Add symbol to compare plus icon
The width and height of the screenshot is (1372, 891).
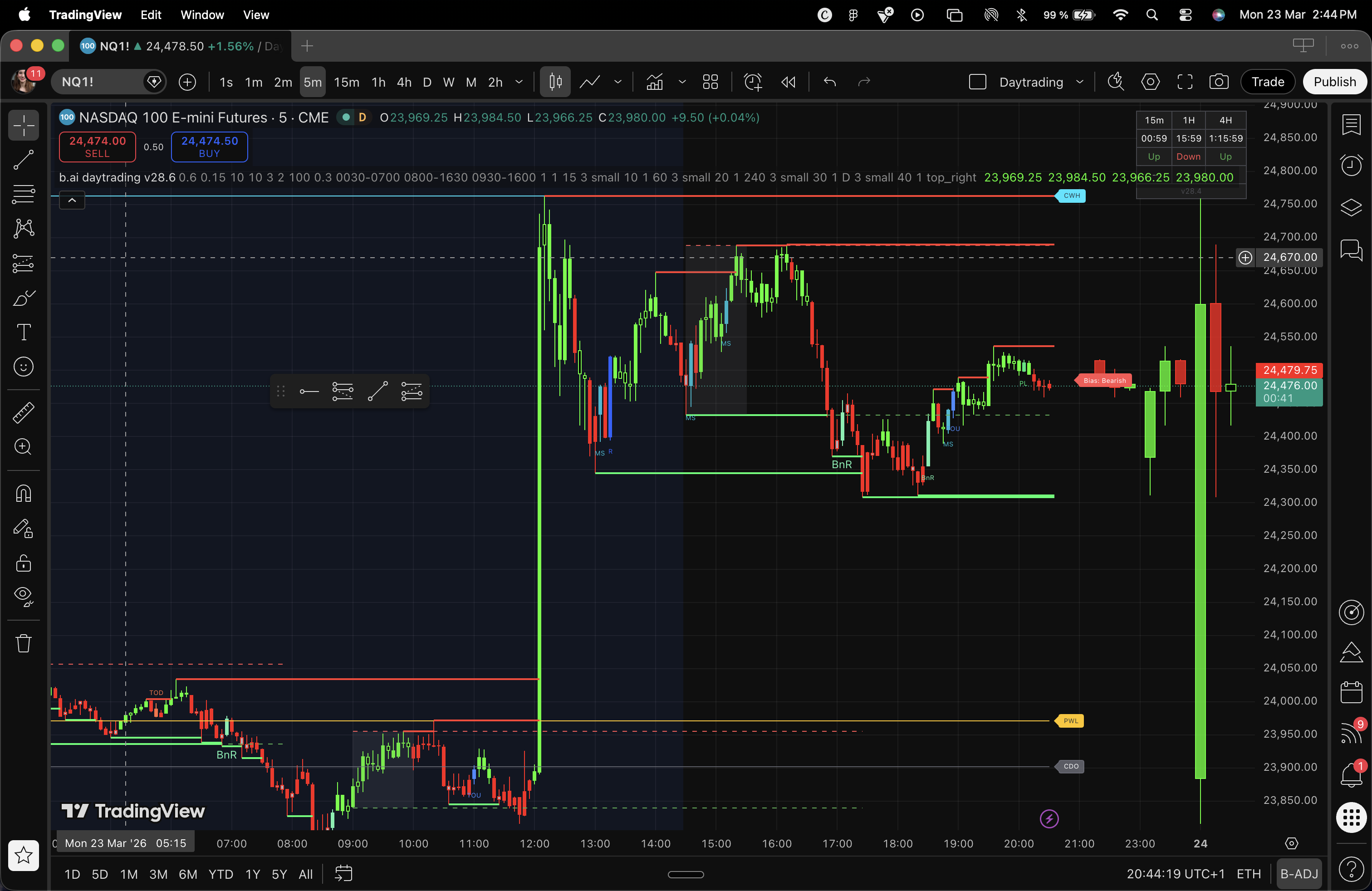[187, 82]
